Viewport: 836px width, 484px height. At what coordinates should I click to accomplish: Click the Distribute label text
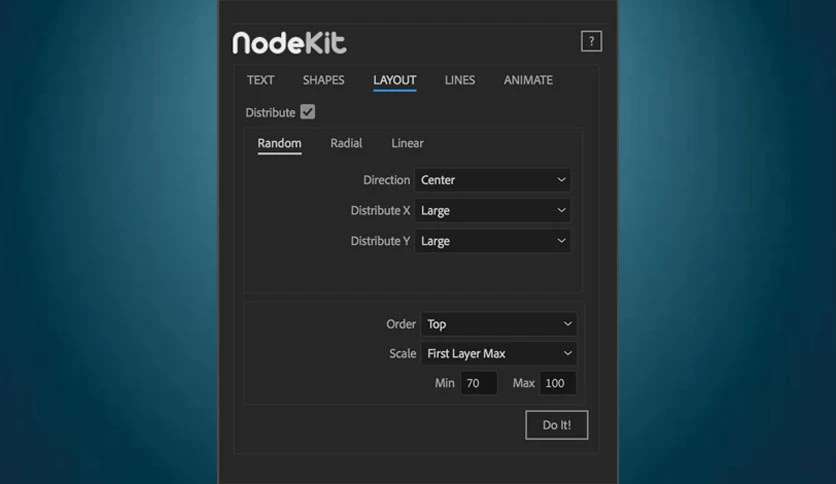270,112
